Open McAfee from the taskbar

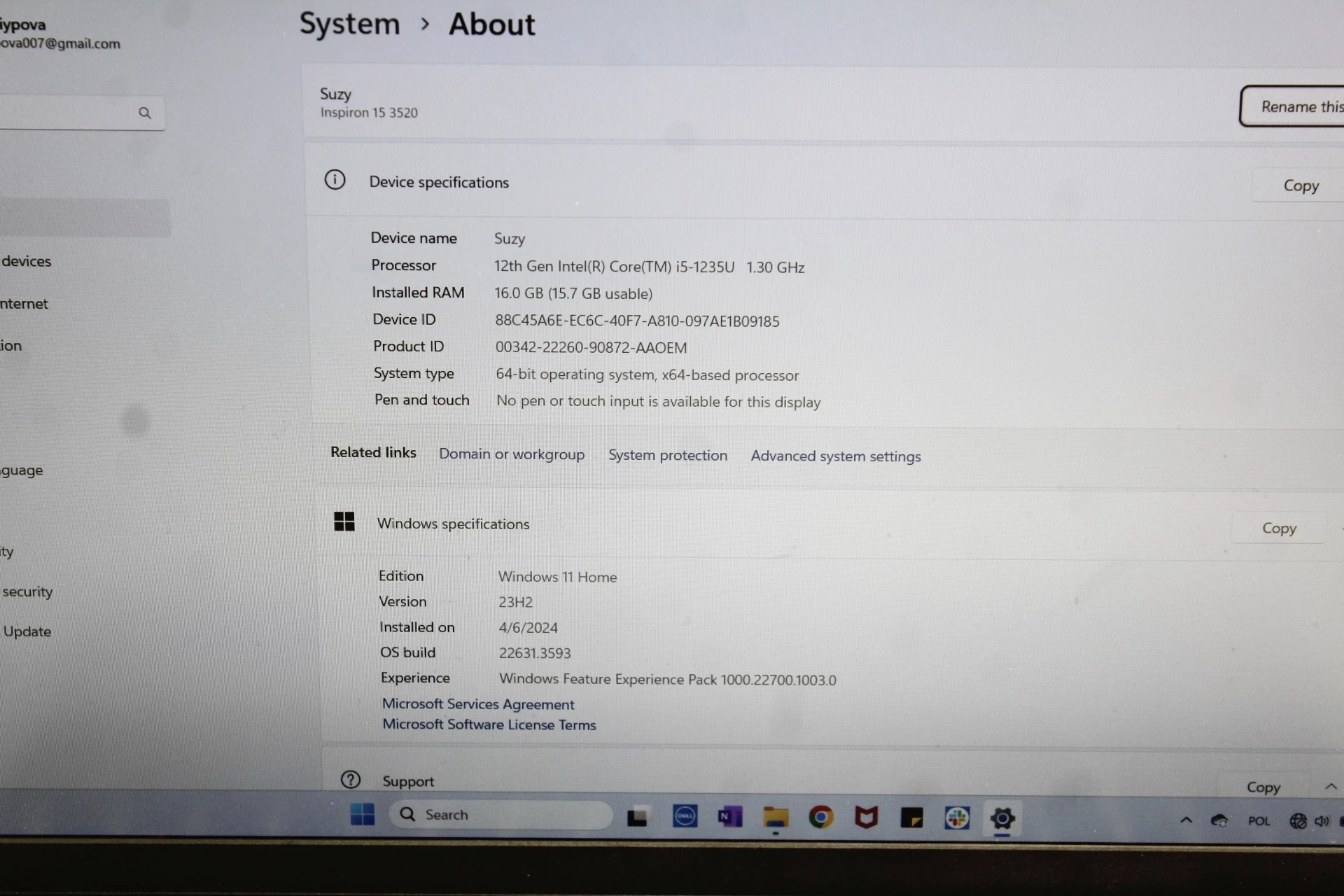[866, 817]
